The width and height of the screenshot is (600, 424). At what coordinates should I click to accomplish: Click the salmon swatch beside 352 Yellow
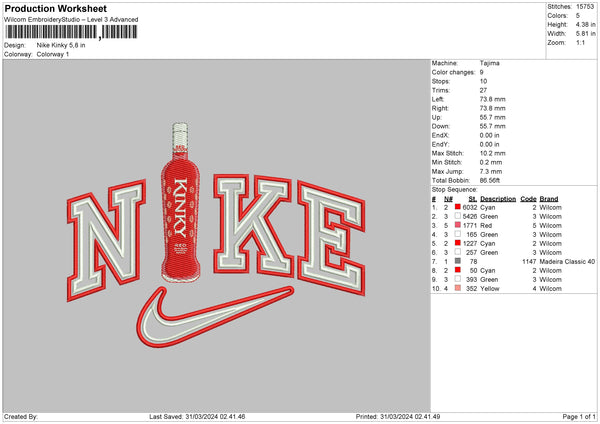point(458,288)
